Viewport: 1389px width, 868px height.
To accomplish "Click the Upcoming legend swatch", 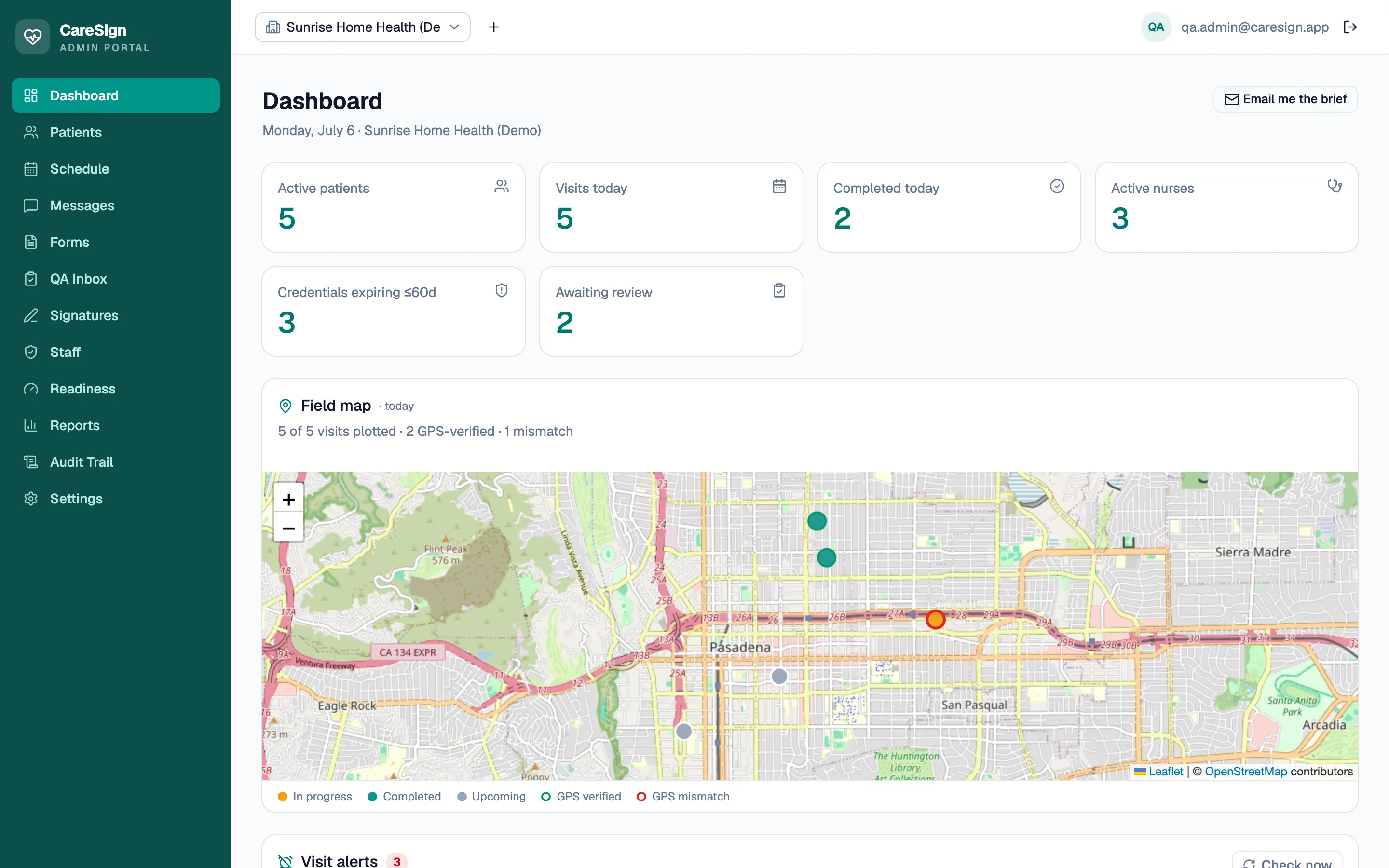I will 462,797.
